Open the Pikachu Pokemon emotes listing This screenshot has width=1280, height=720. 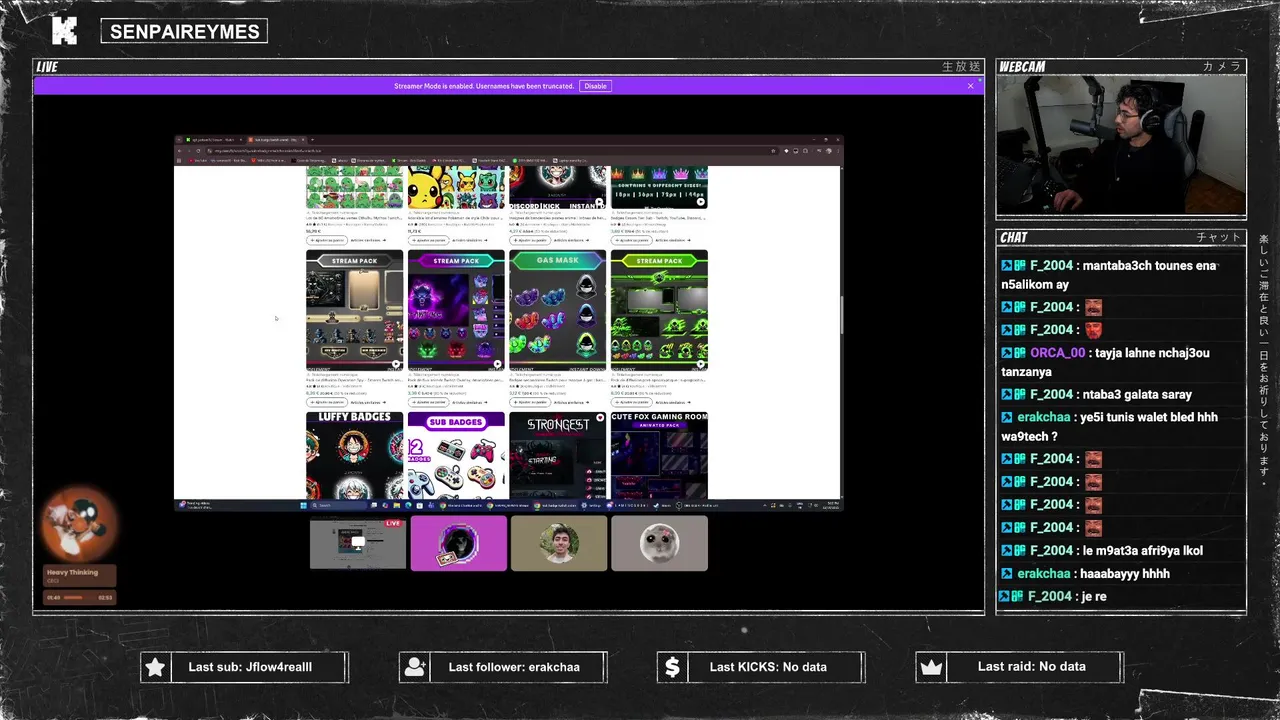456,187
